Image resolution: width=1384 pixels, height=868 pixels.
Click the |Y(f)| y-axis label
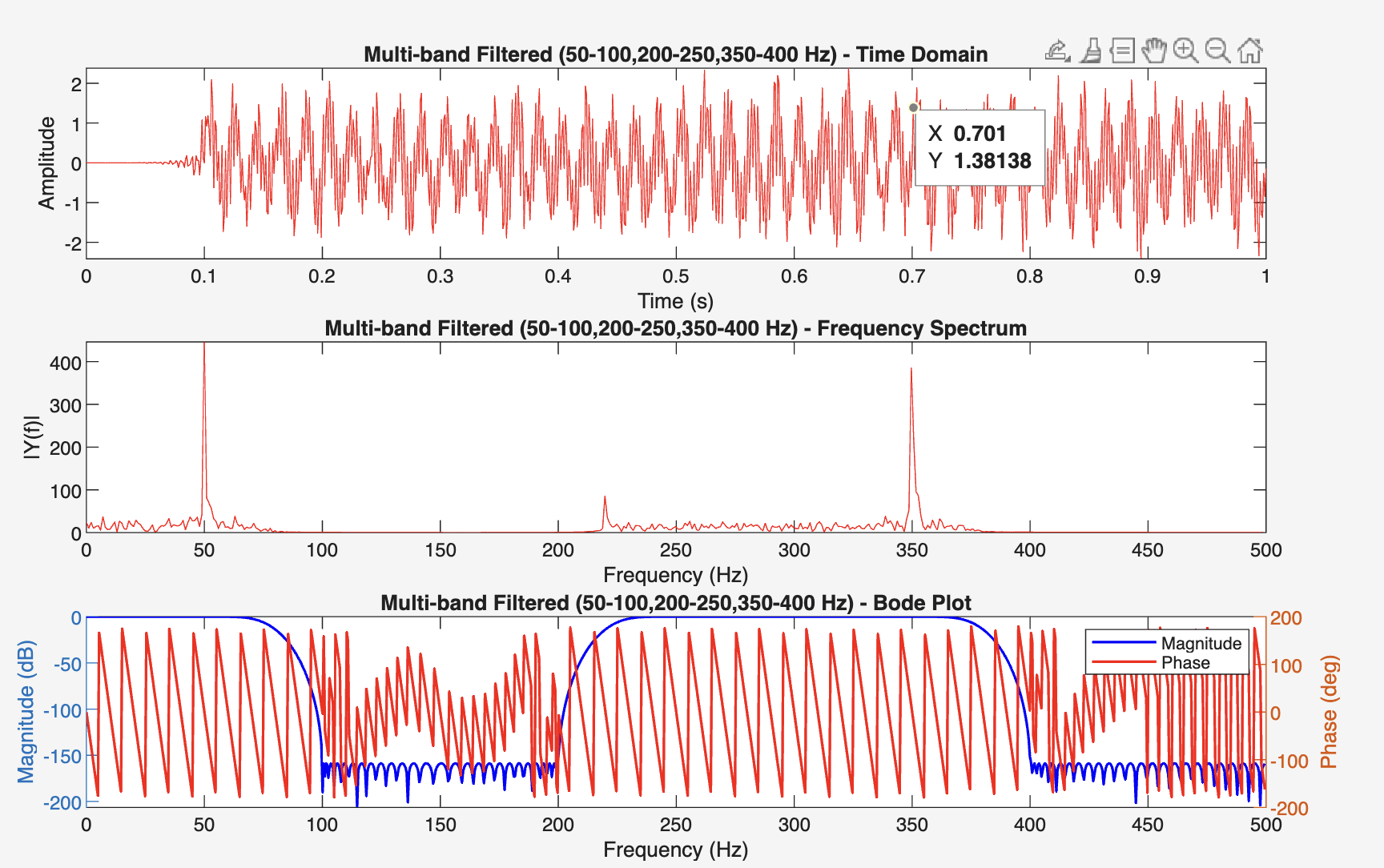pyautogui.click(x=32, y=437)
